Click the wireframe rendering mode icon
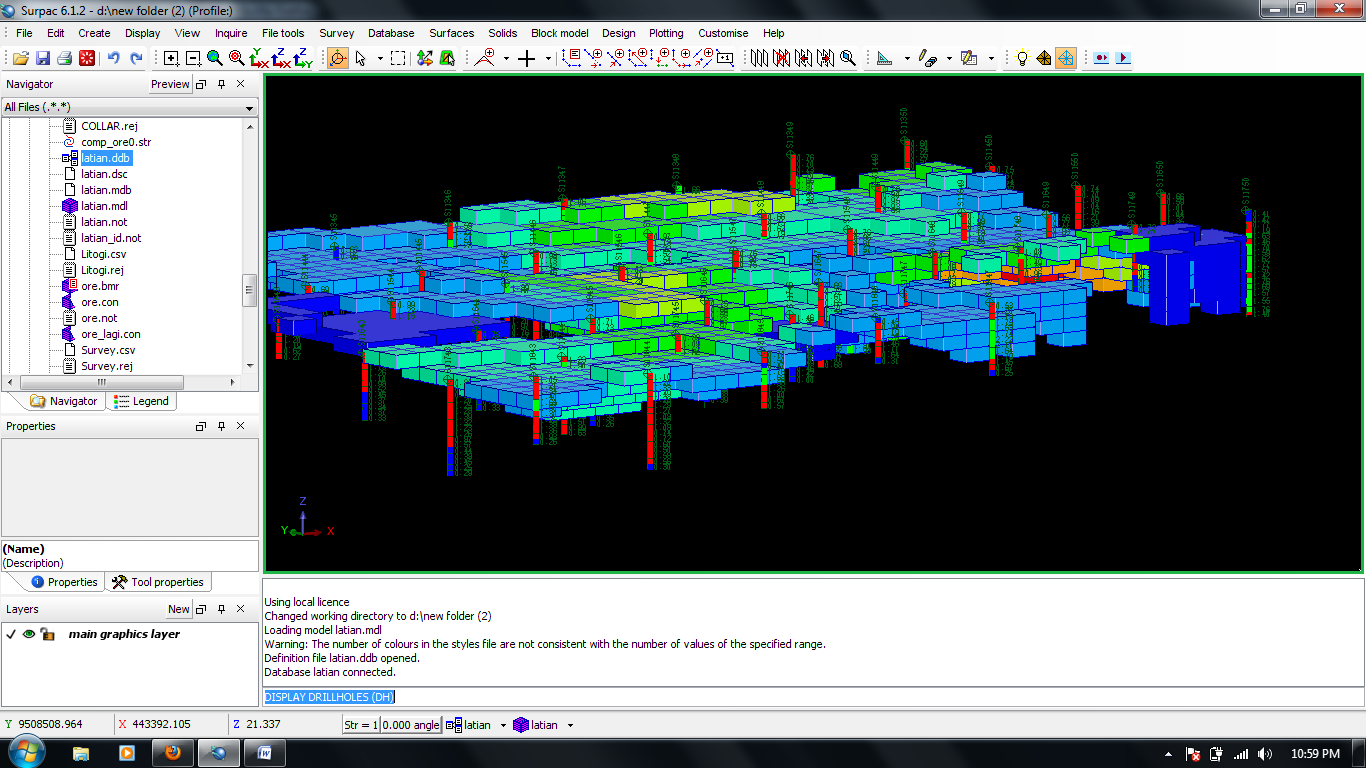The height and width of the screenshot is (768, 1366). 1065,58
